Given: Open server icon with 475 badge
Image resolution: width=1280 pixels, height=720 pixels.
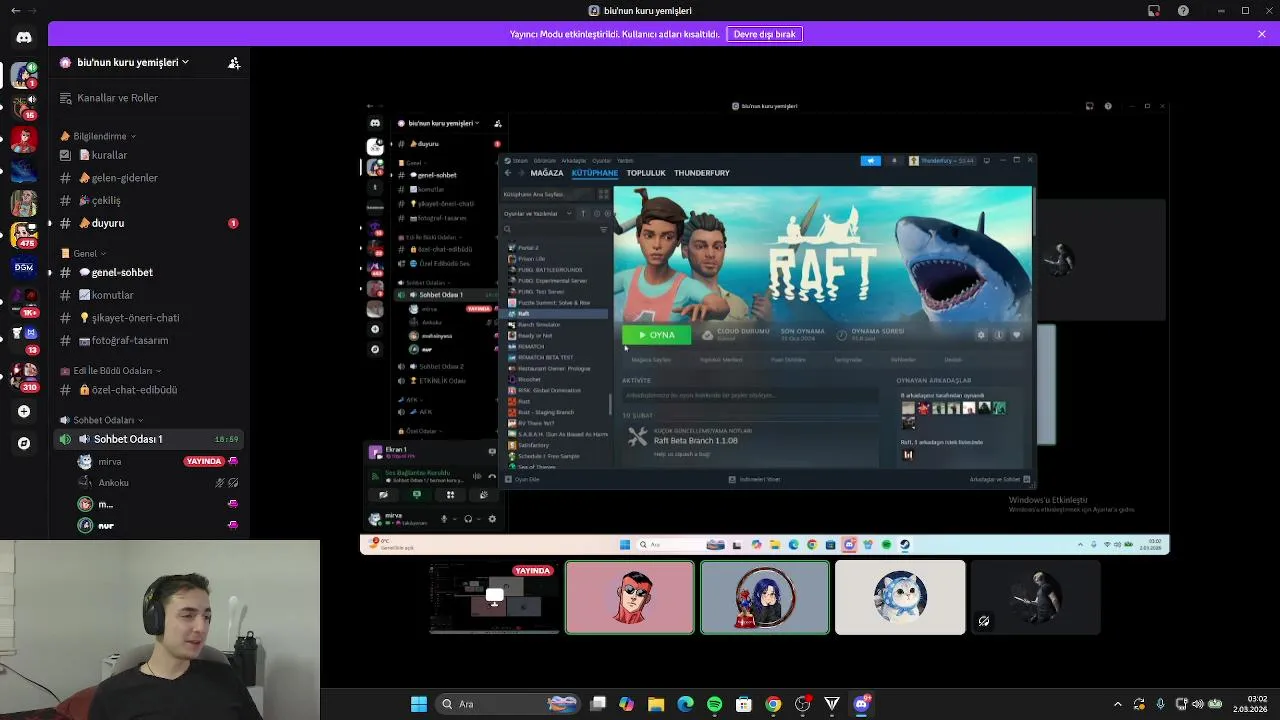Looking at the screenshot, I should coord(24,235).
